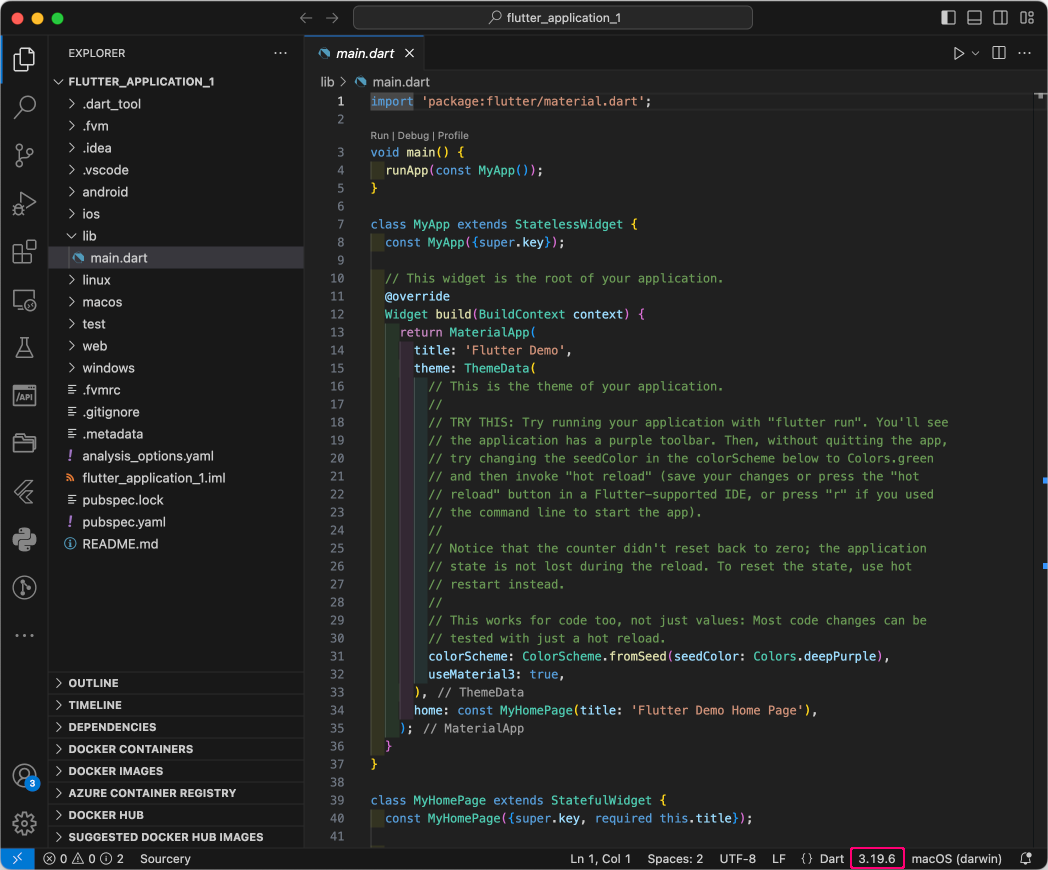Open the API client icon
Screen dimensions: 1048x870
point(24,396)
